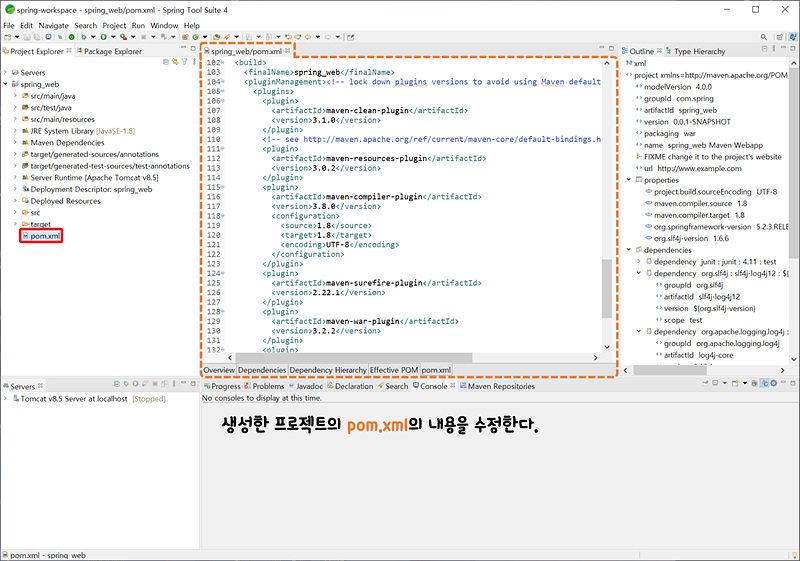Screen dimensions: 800x561
Task: Collapse the dependencies node in Outline
Action: click(x=629, y=249)
